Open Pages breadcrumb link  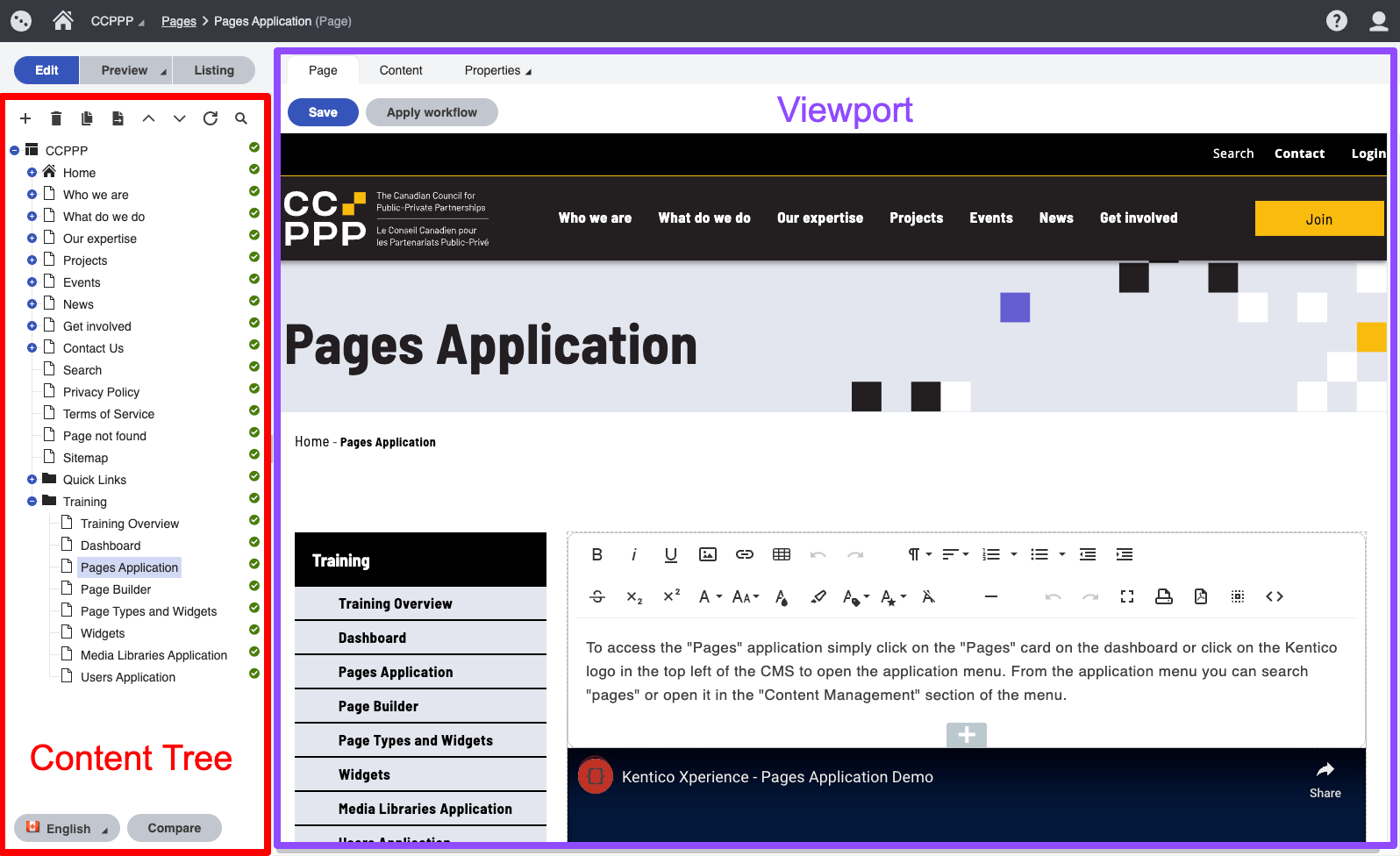(179, 21)
